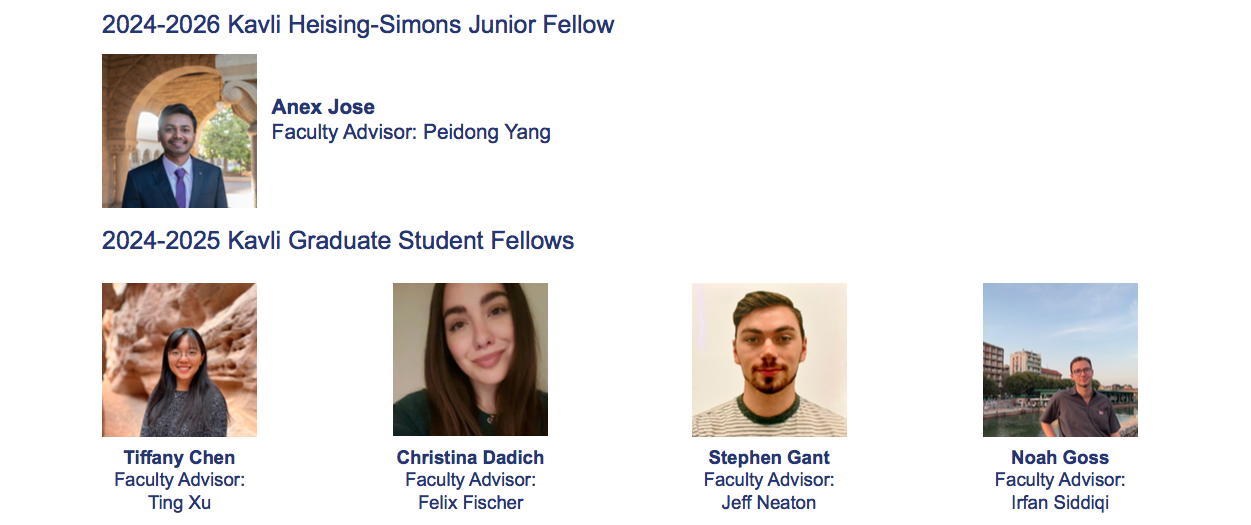The width and height of the screenshot is (1251, 525).
Task: Select advisor name Jeff Neaton
Action: pyautogui.click(x=769, y=502)
